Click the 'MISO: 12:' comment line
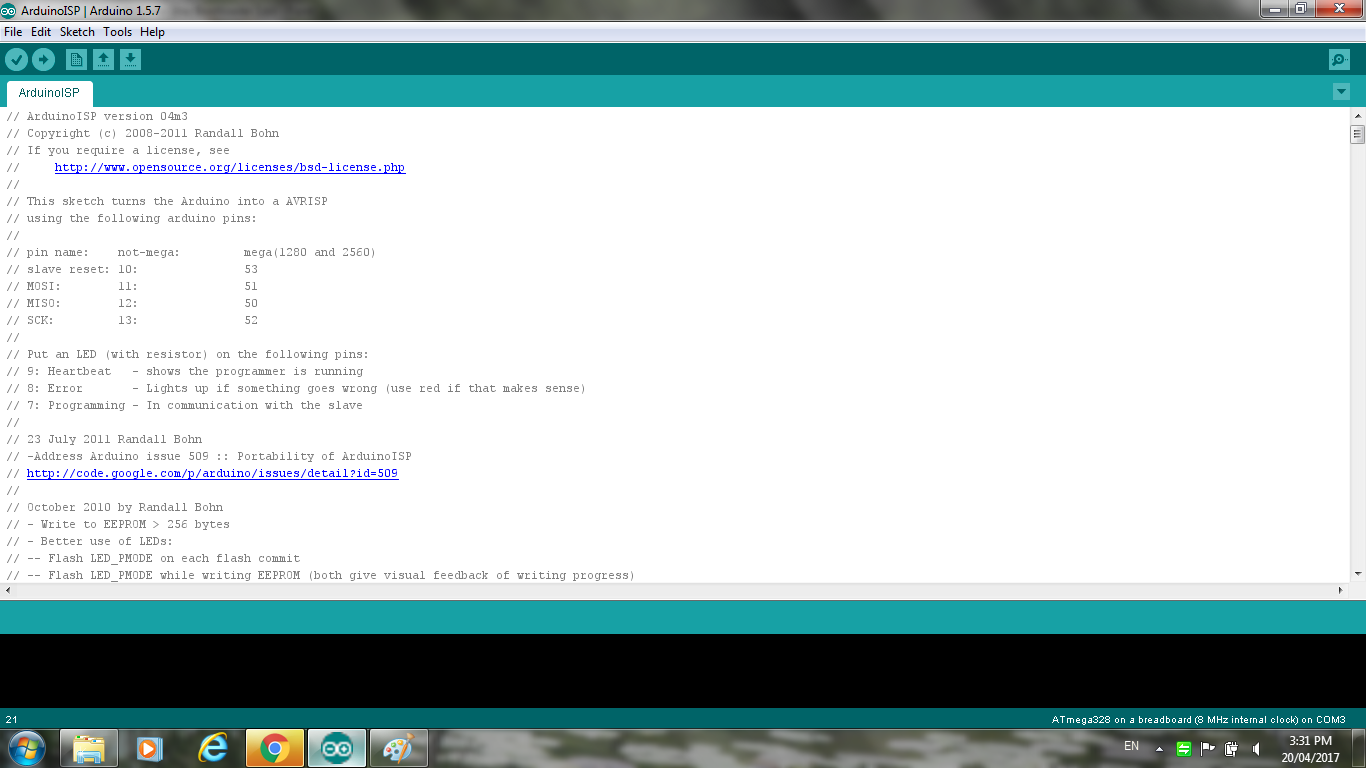Screen dimensions: 1366x768 click(x=132, y=303)
